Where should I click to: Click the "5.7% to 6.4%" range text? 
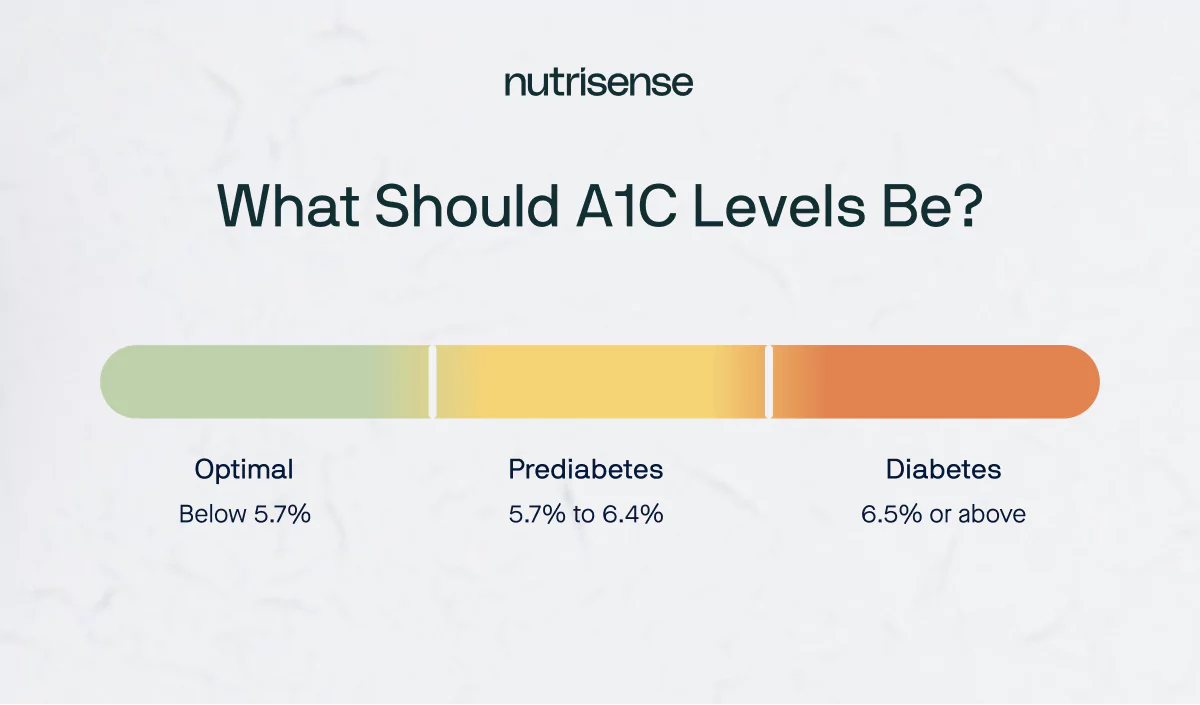point(585,514)
